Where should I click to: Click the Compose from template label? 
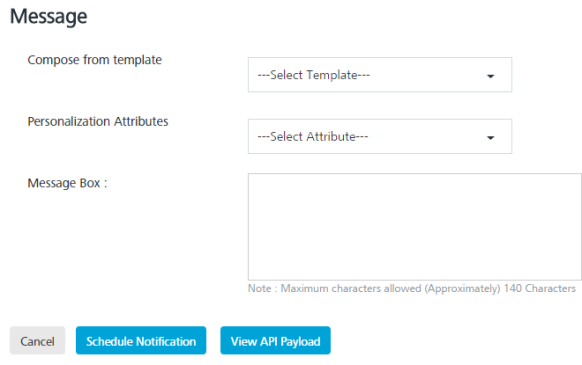95,60
